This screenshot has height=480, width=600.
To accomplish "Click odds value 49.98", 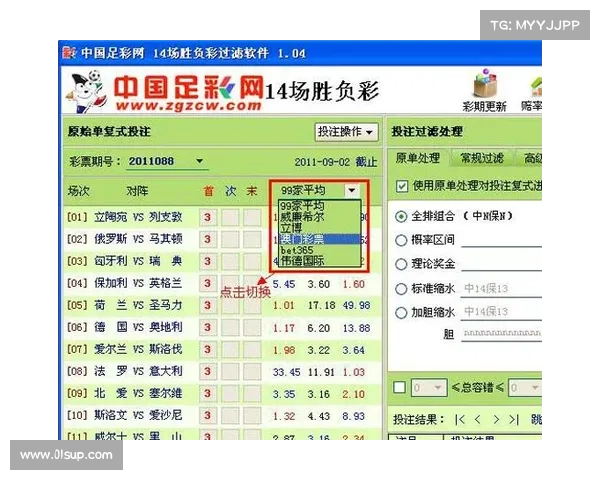I will pos(356,306).
